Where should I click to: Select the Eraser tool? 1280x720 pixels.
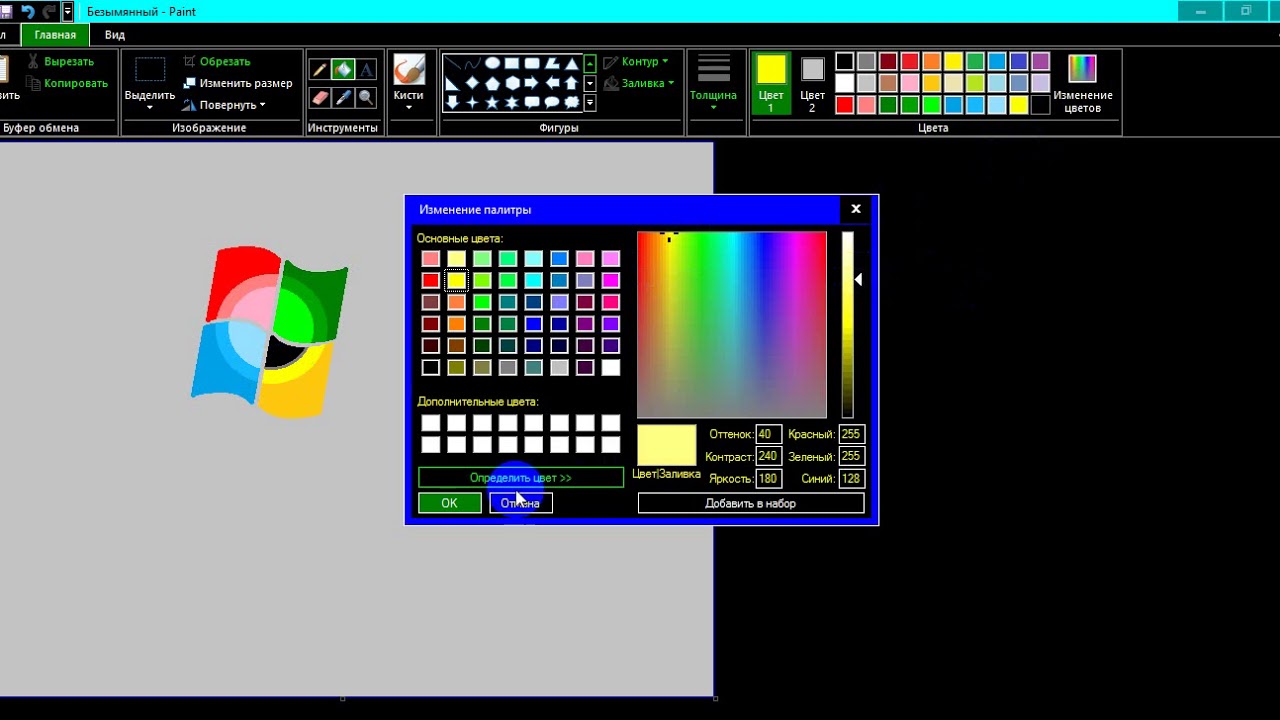[320, 97]
